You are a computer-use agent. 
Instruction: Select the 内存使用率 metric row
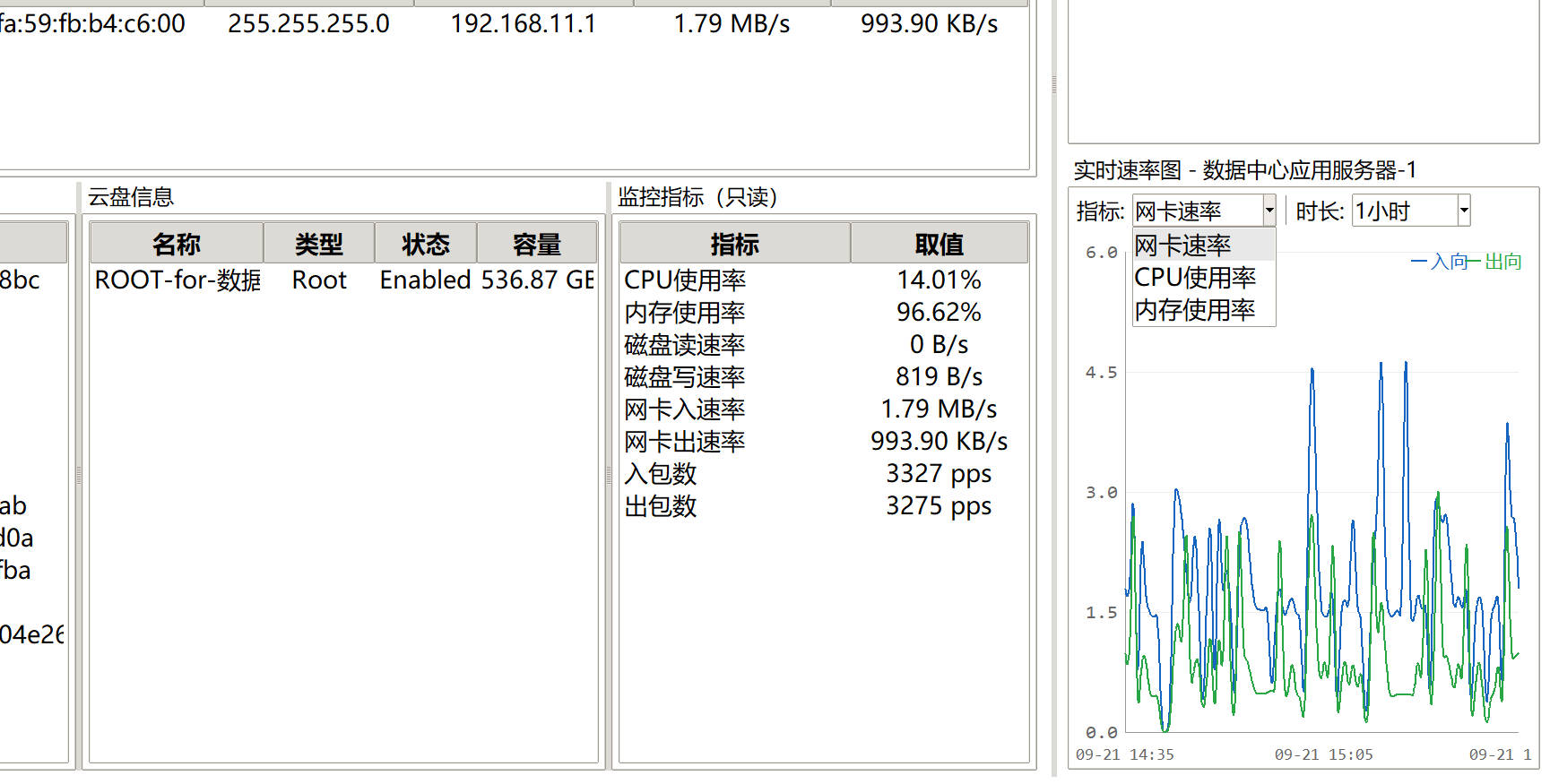click(x=824, y=313)
